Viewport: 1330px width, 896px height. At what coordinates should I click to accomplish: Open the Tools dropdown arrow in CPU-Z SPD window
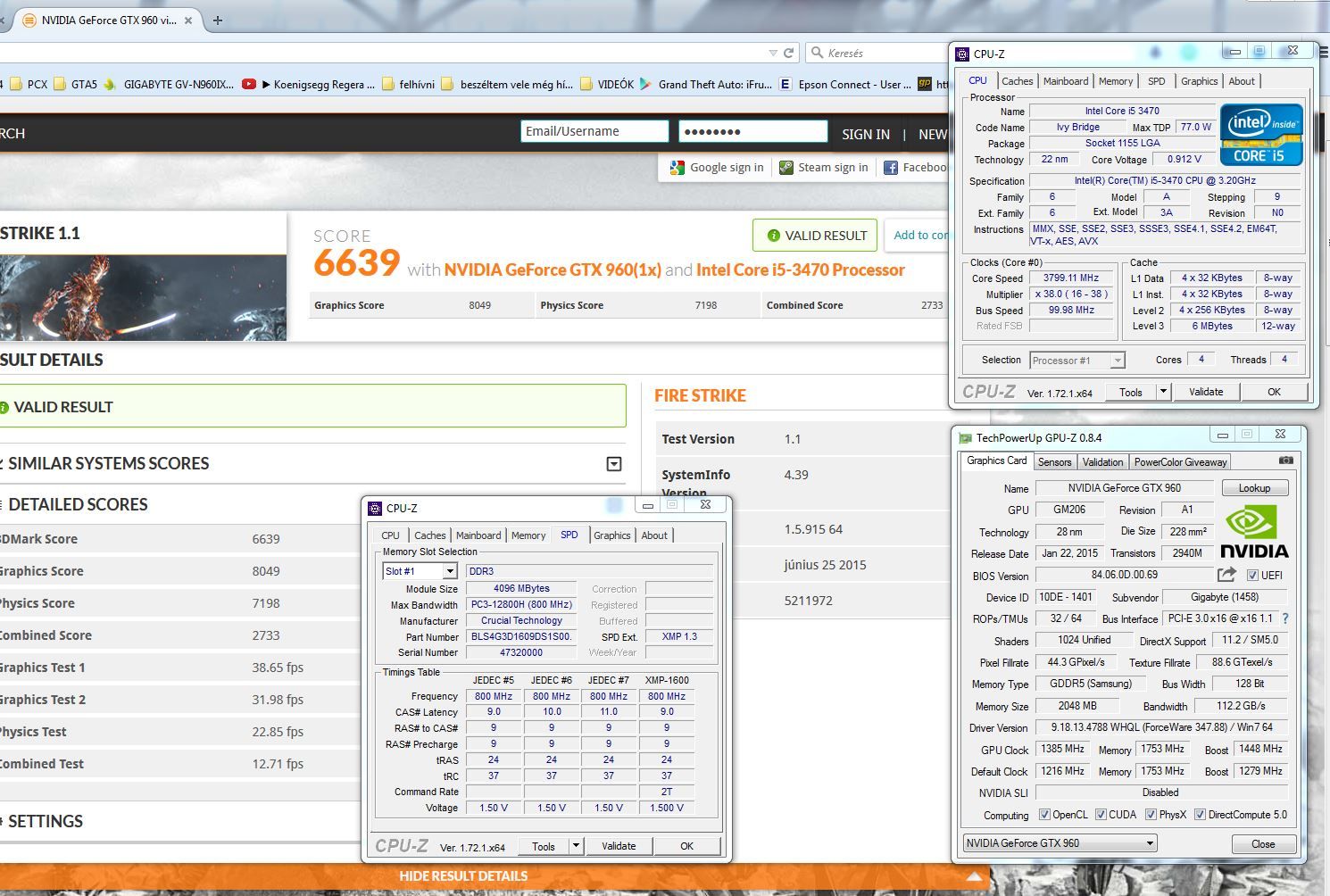click(x=576, y=846)
